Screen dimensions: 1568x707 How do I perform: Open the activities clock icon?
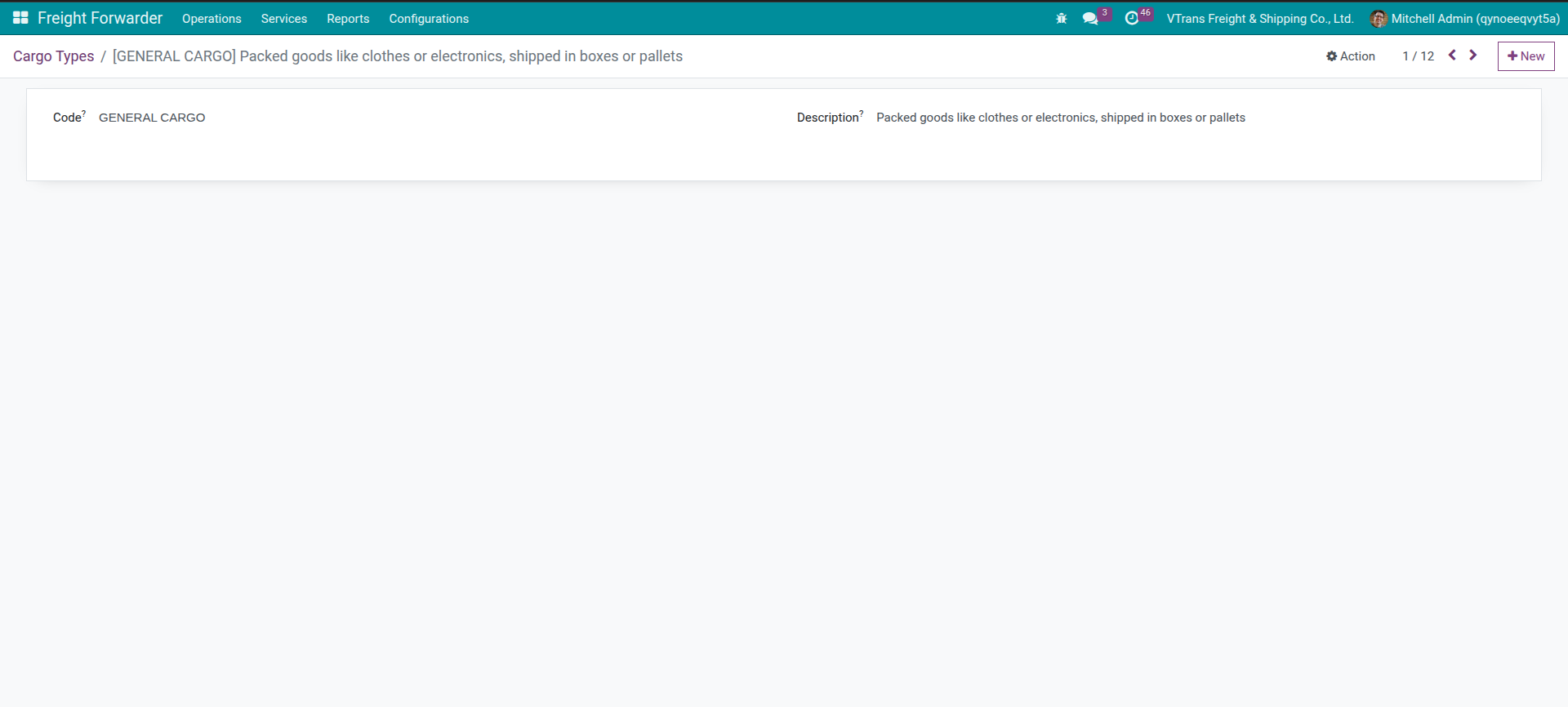coord(1131,18)
